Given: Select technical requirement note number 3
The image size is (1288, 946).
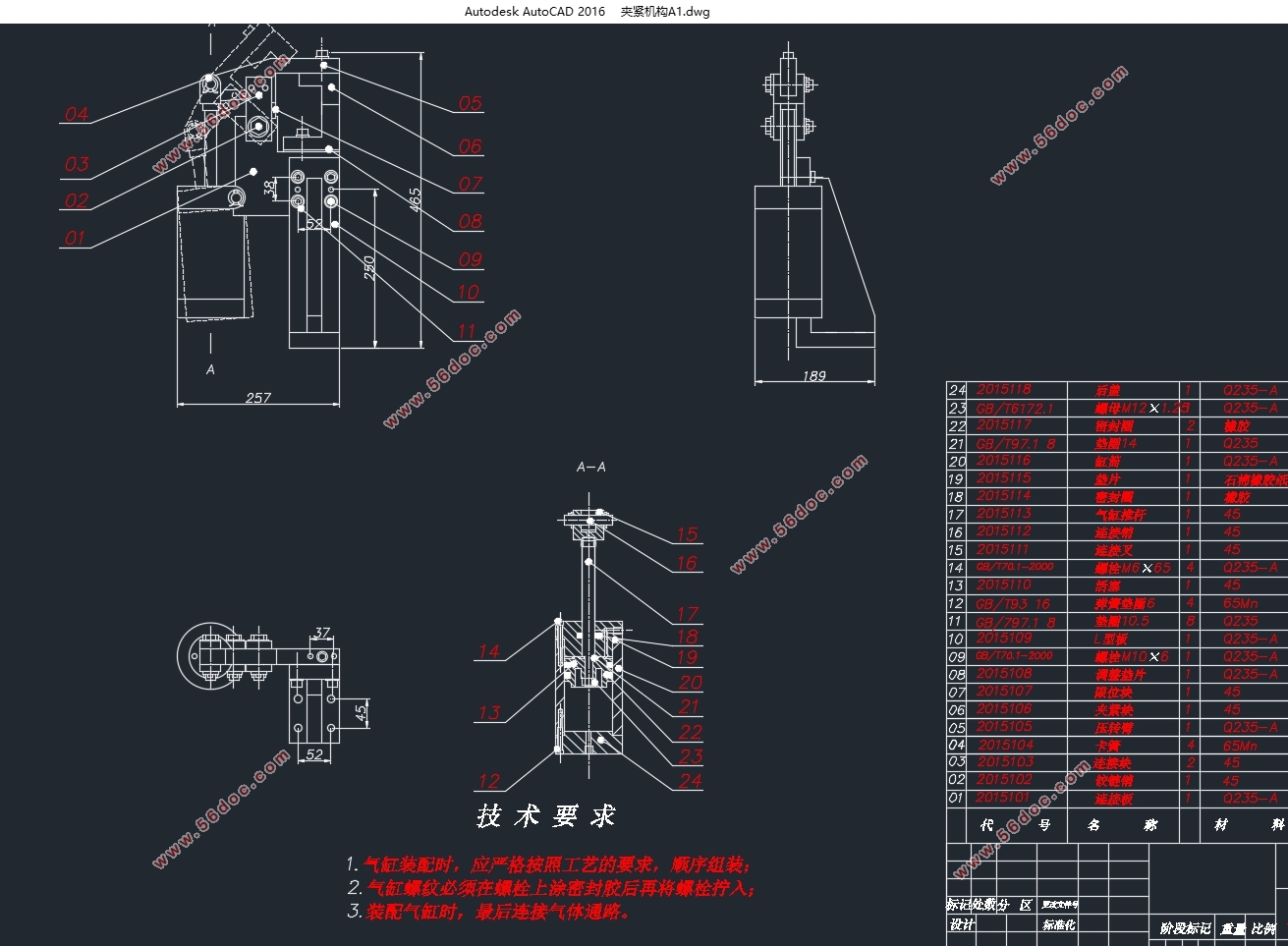Looking at the screenshot, I should point(488,912).
